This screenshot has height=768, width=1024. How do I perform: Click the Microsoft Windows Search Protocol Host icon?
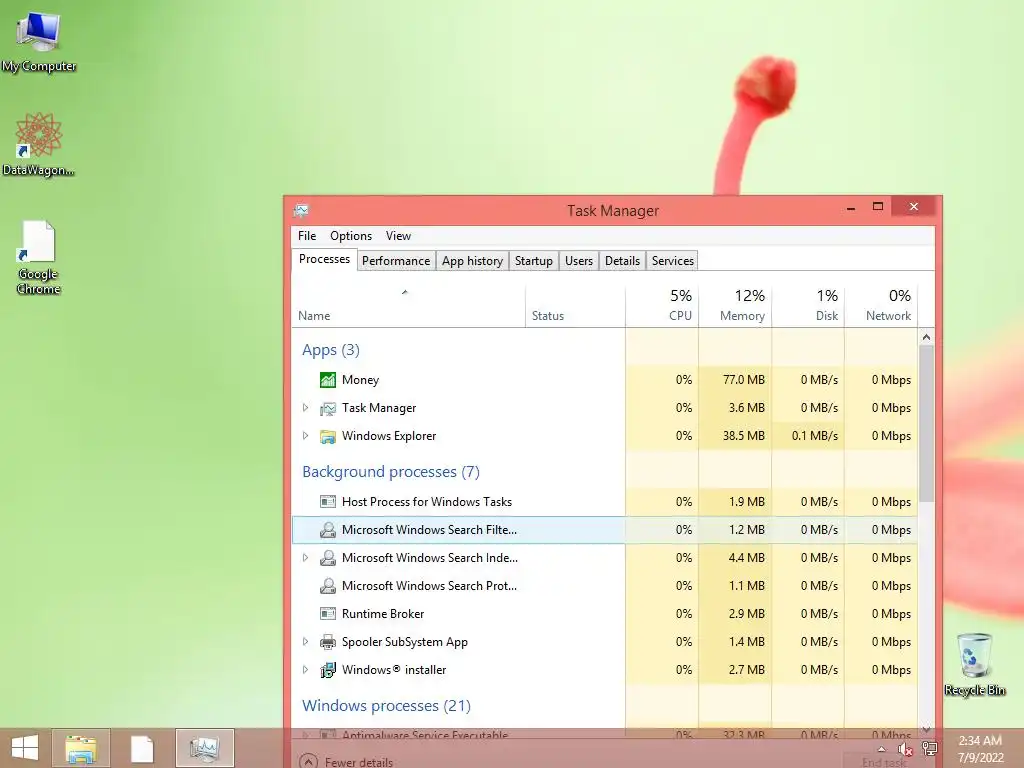(328, 586)
